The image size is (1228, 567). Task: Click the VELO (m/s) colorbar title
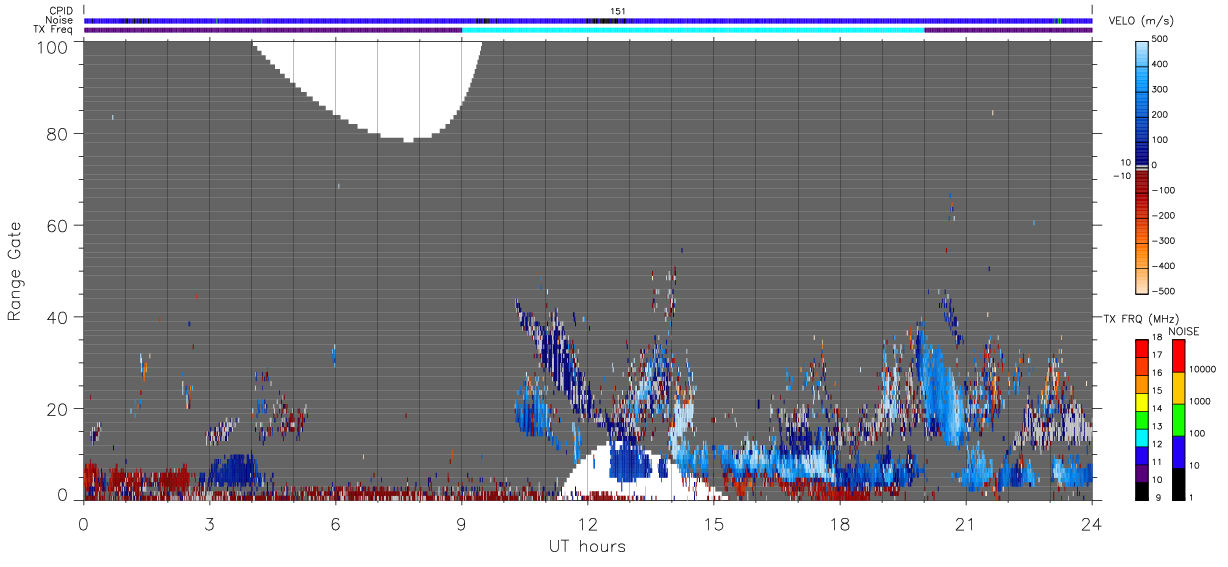(x=1143, y=22)
